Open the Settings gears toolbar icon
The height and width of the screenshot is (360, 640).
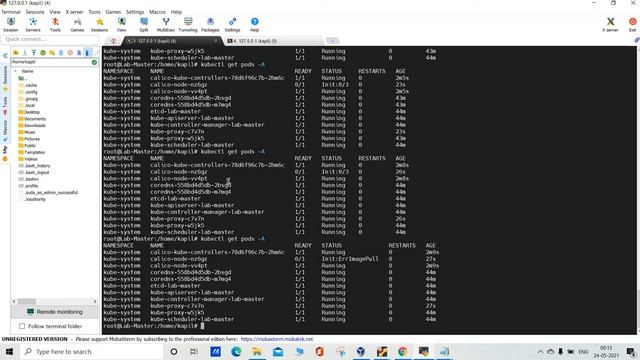(x=232, y=24)
